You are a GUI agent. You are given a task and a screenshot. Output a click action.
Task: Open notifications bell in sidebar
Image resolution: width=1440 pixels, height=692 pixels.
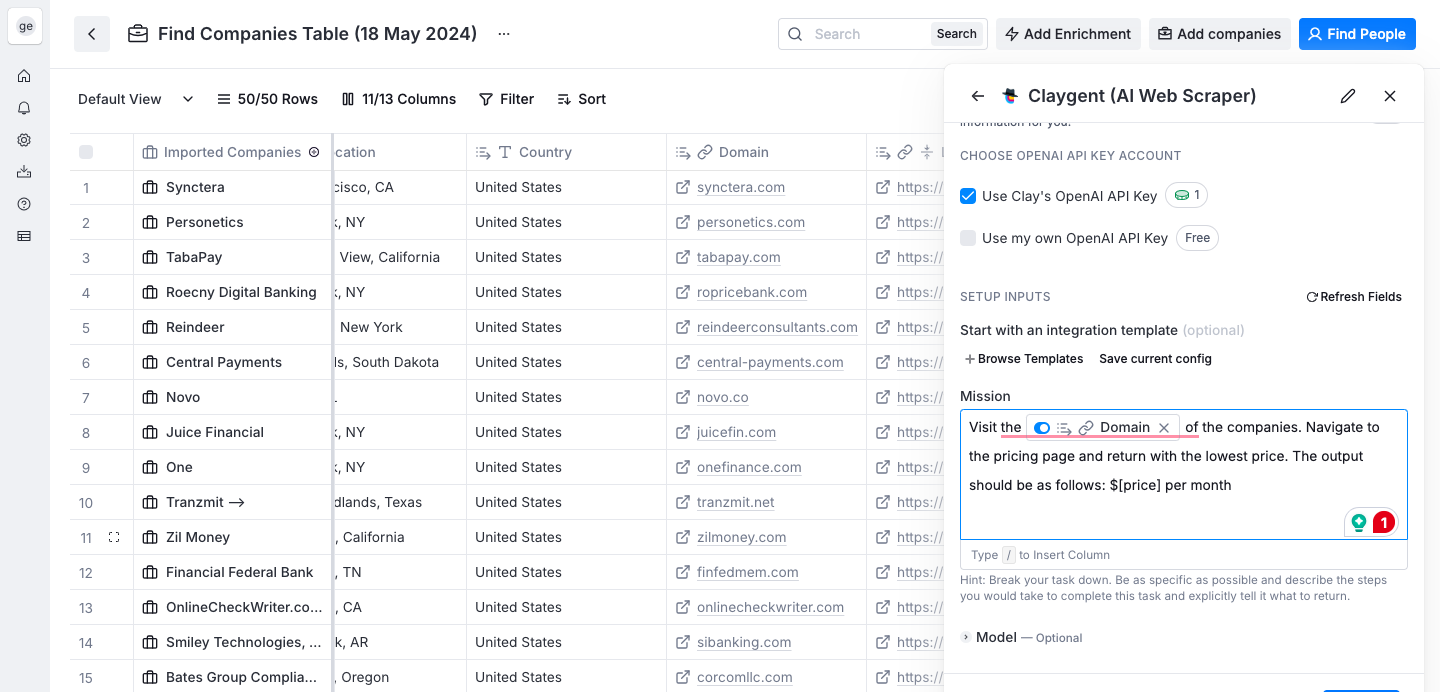point(24,108)
